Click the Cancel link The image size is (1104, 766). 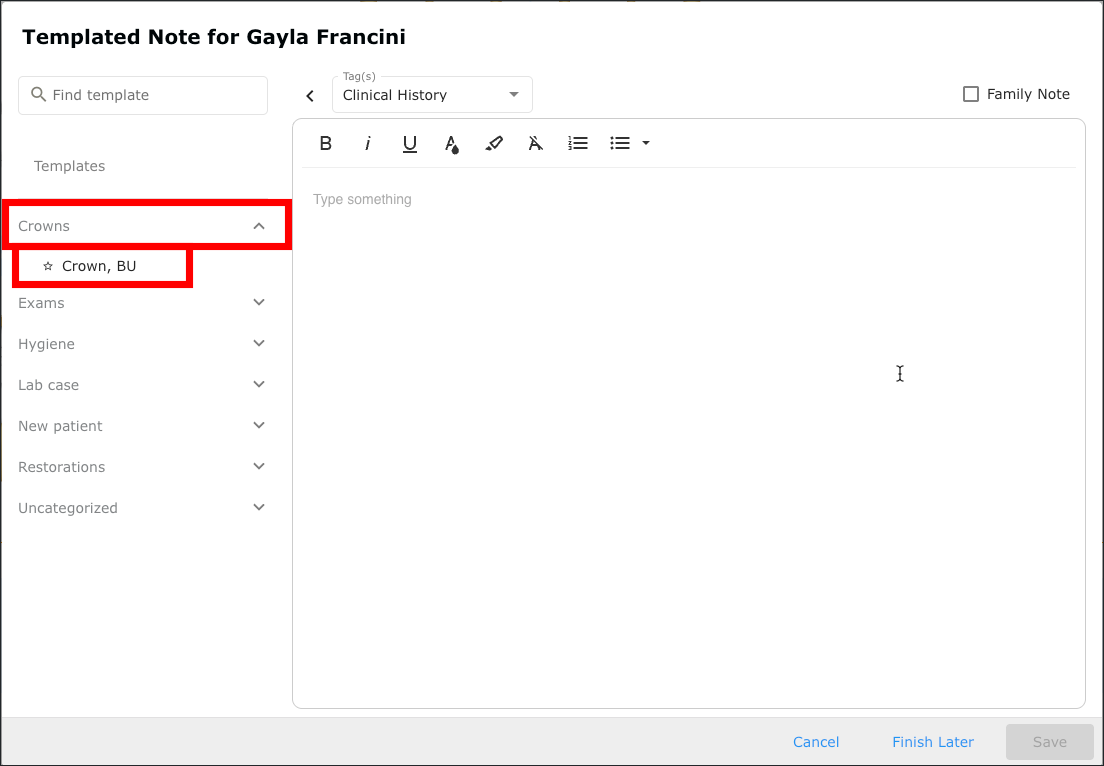[816, 742]
